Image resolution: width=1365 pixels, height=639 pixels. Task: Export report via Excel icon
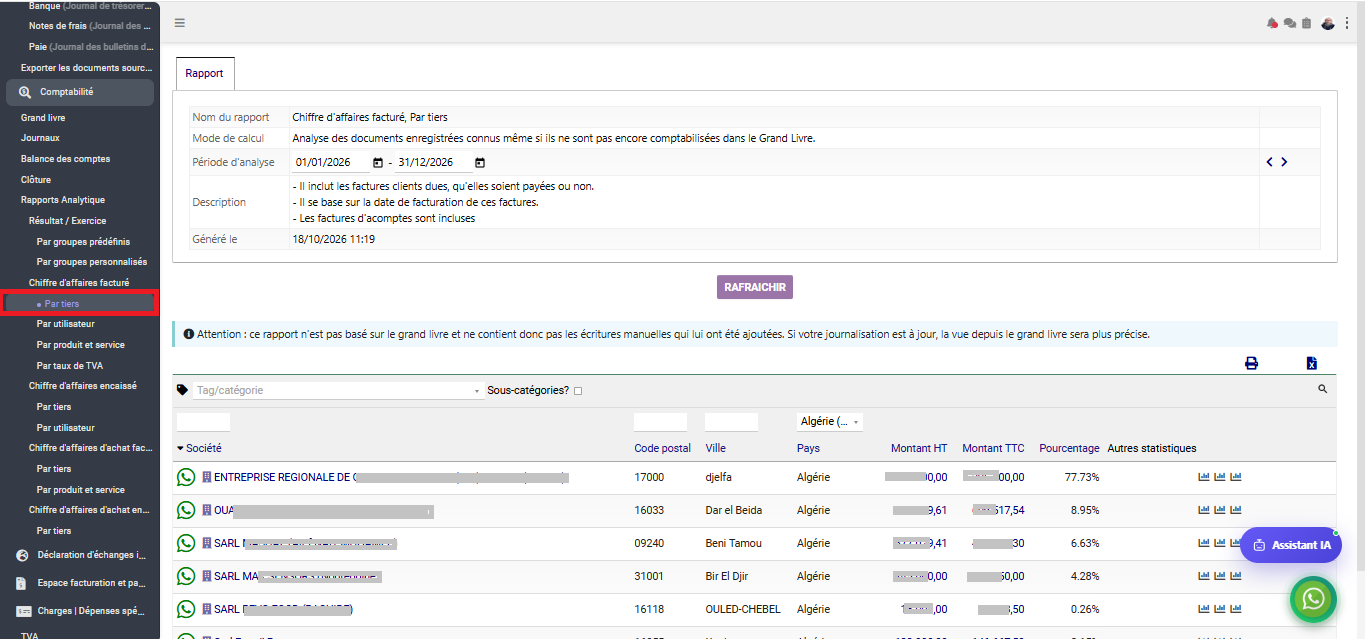coord(1312,363)
